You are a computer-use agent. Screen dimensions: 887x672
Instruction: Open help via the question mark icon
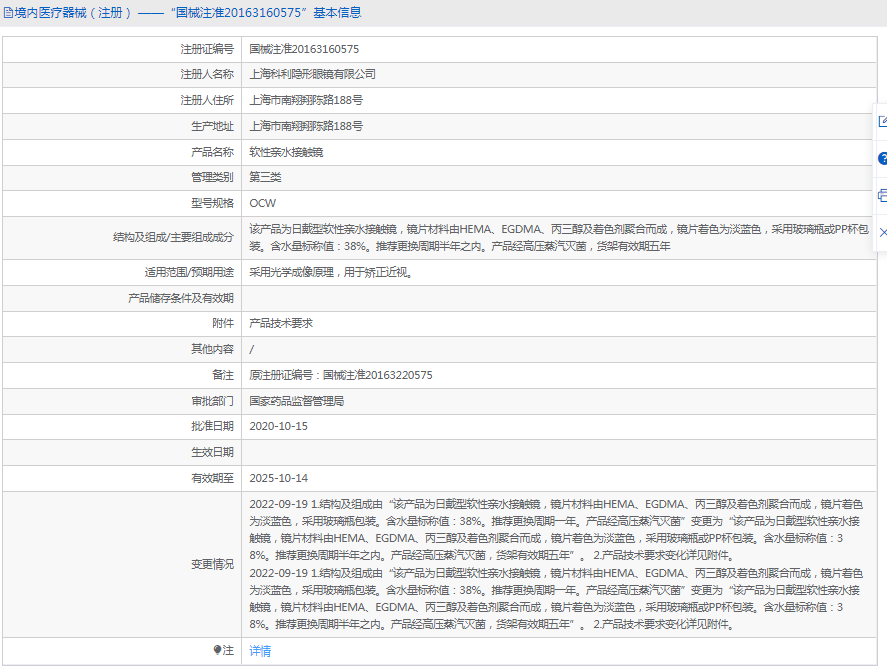(x=882, y=158)
